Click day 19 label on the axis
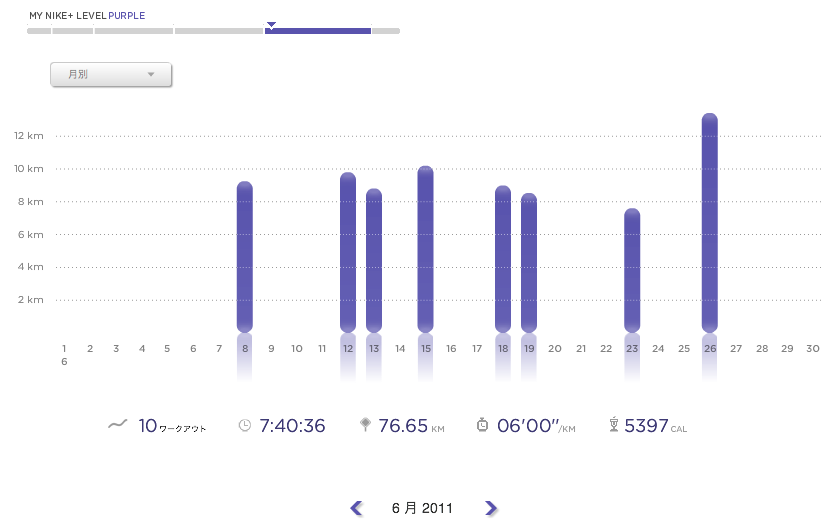Screen dimensions: 836x528 [529, 349]
